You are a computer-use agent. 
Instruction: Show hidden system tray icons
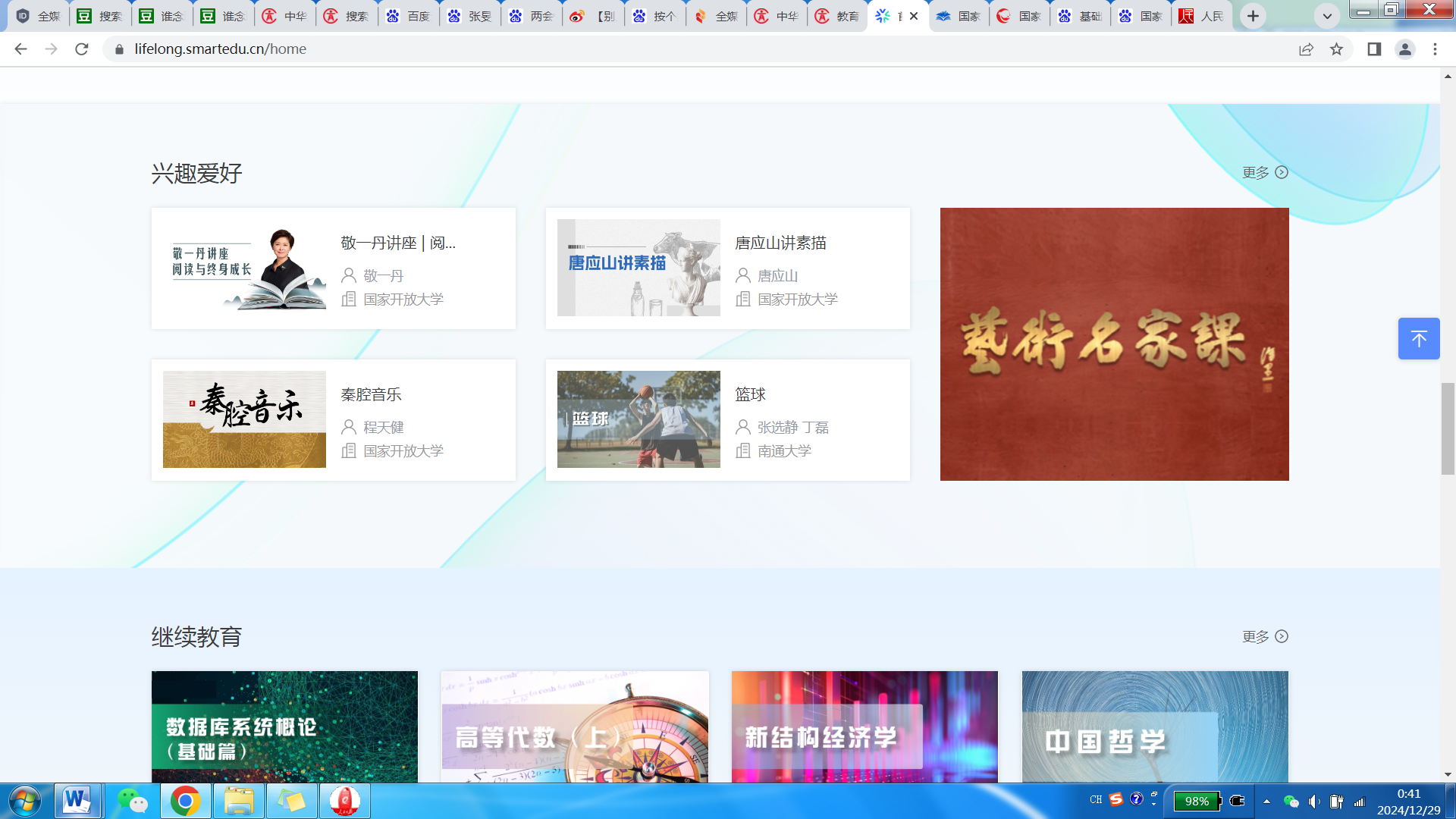click(1266, 801)
